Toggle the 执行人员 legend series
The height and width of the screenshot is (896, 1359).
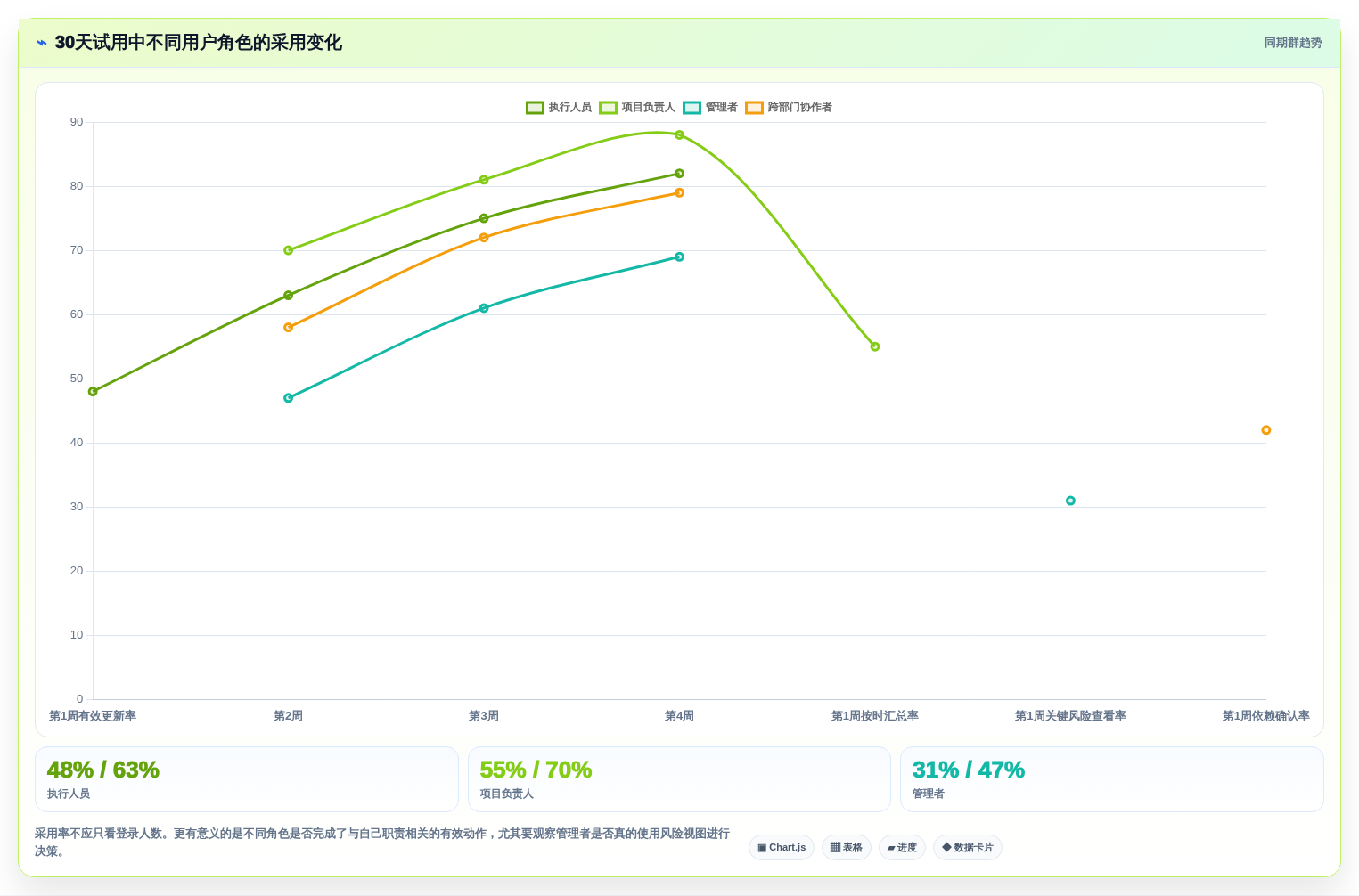[559, 107]
